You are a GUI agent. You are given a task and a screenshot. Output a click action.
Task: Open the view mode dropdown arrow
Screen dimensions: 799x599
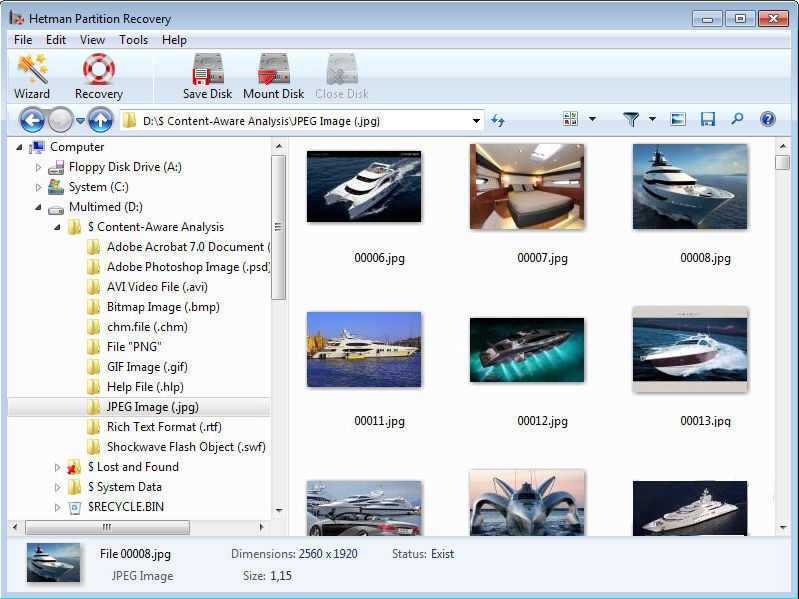coord(592,119)
